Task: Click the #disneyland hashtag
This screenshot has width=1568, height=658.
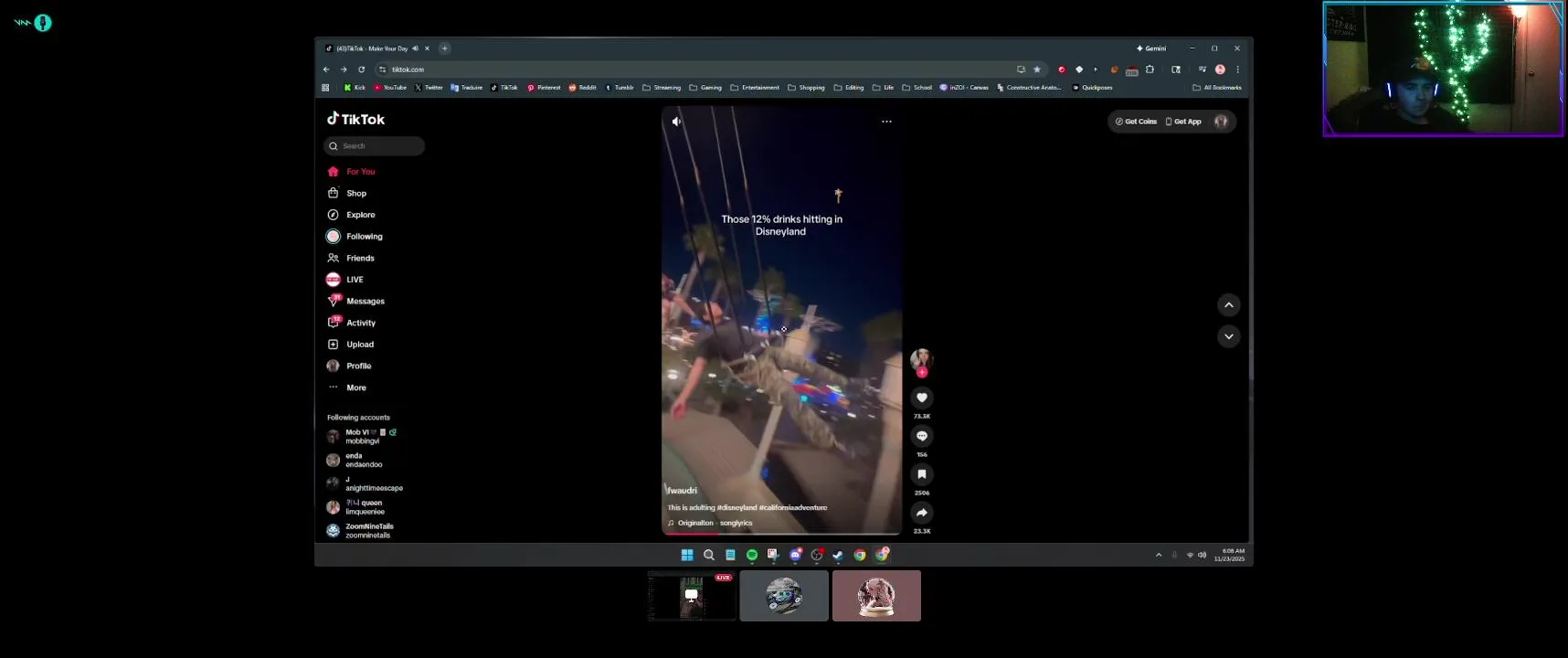Action: point(736,507)
